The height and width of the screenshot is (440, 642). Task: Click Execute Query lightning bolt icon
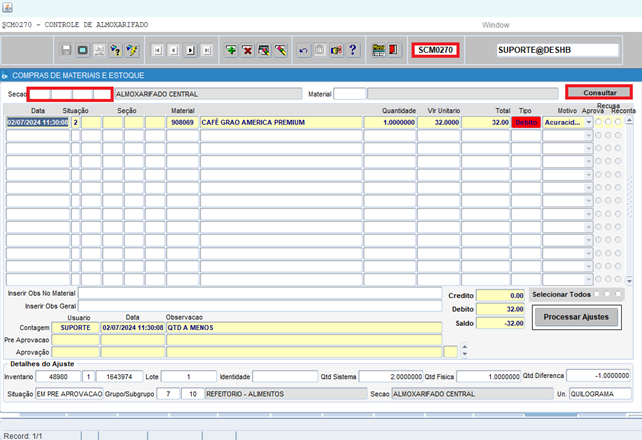(x=132, y=50)
